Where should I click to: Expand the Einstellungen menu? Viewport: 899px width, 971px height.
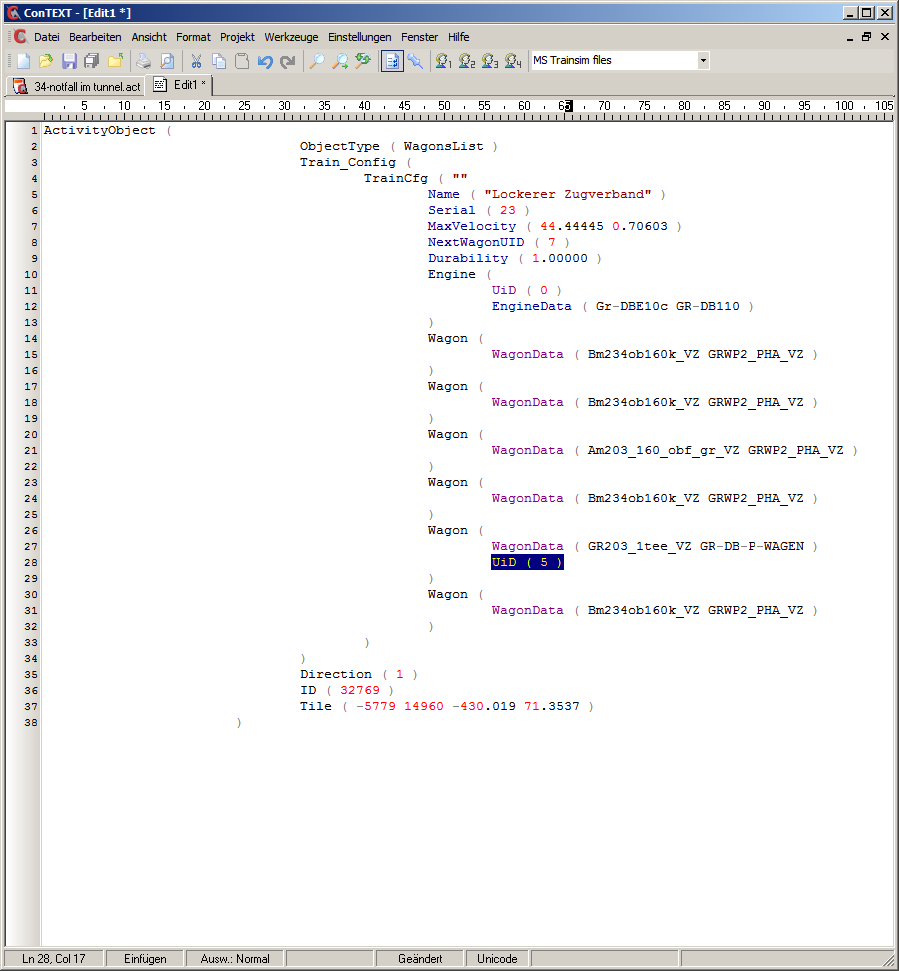point(360,37)
